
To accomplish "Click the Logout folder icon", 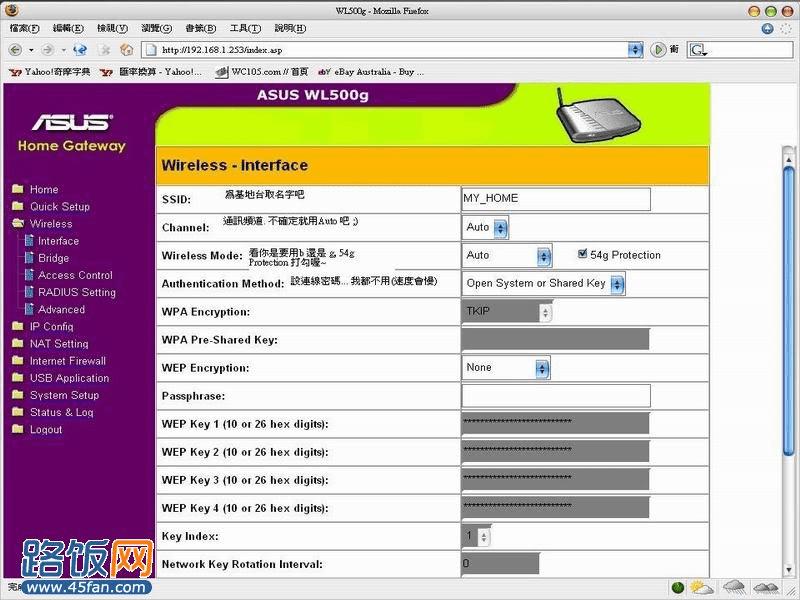I will (18, 429).
